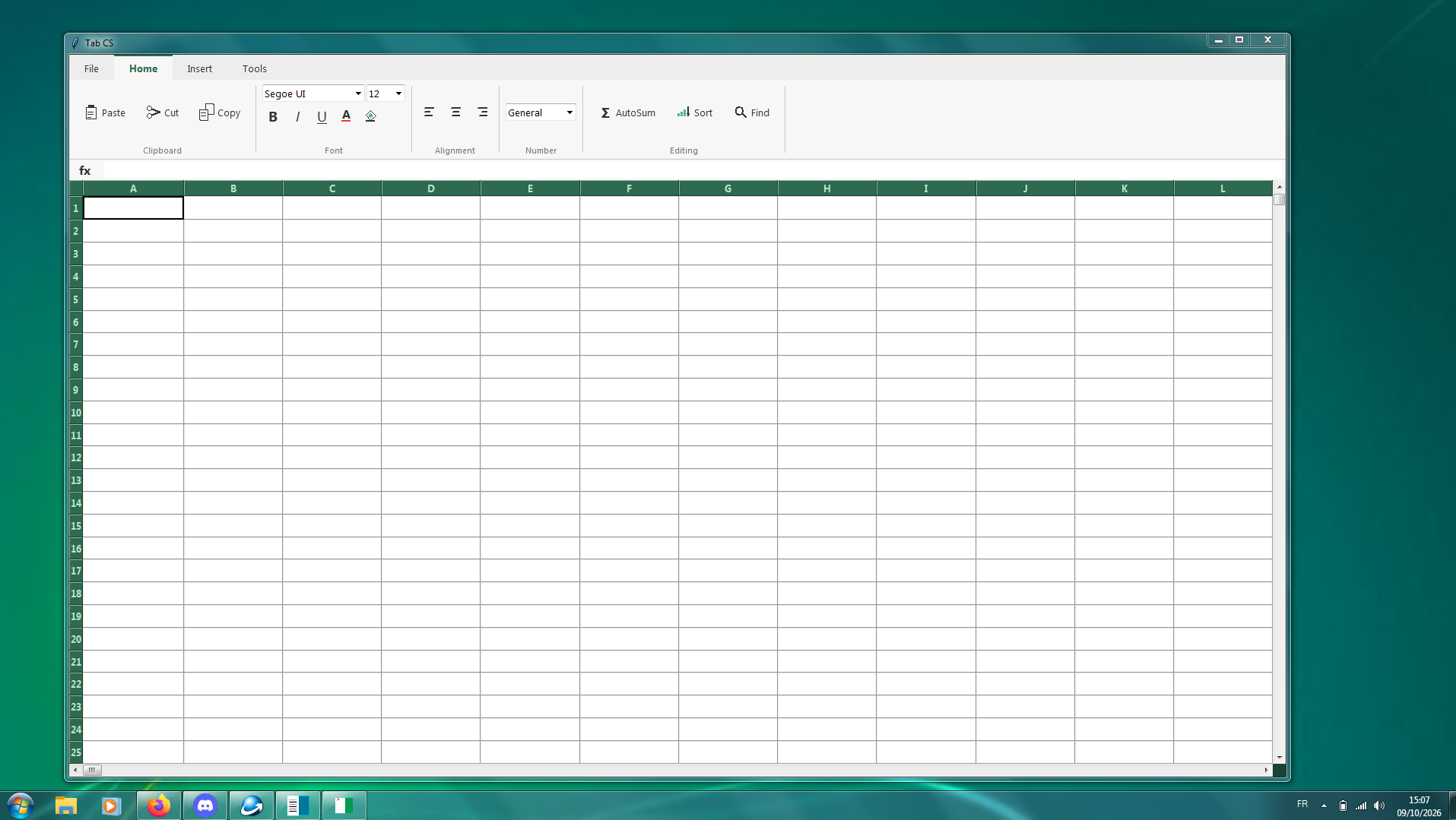
Task: Open File Explorer from the taskbar
Action: coord(66,806)
